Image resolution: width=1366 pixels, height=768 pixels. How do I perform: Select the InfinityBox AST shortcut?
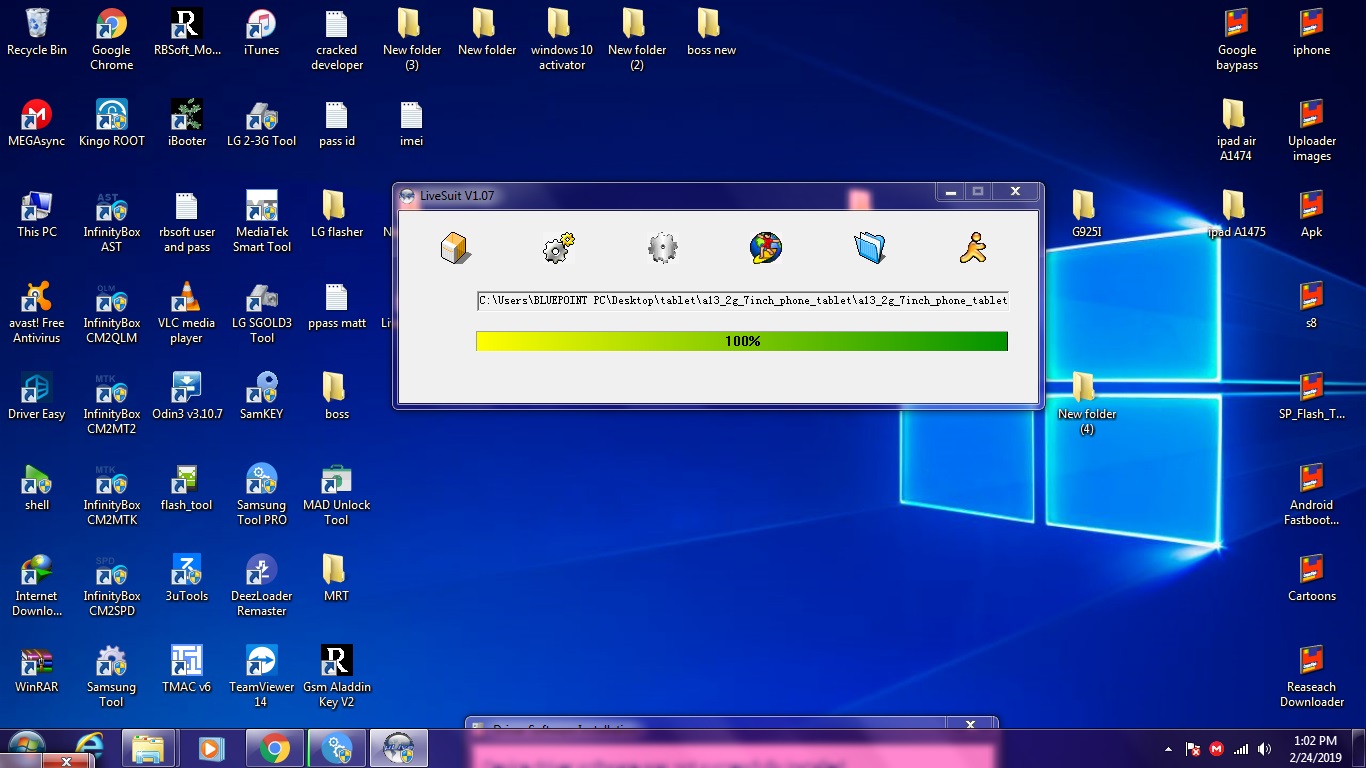[111, 222]
